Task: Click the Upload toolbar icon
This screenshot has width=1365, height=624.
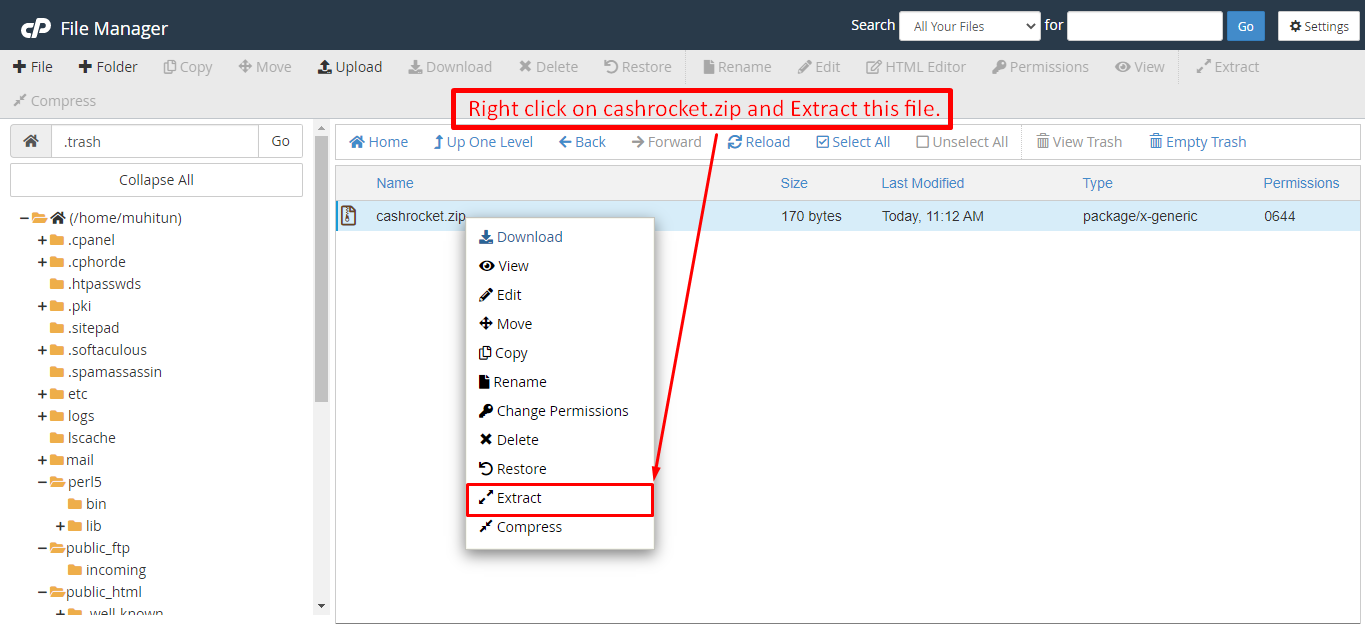Action: coord(325,67)
